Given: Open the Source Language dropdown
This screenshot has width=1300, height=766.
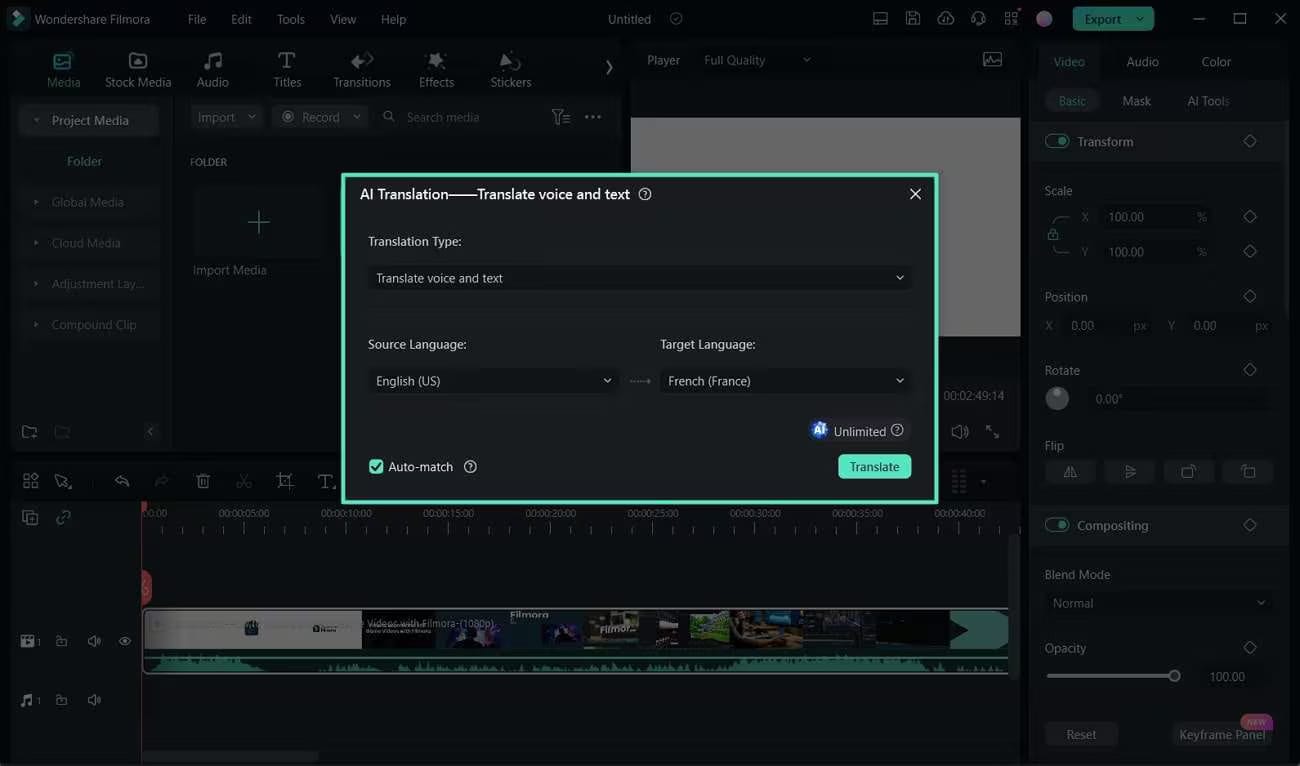Looking at the screenshot, I should pyautogui.click(x=493, y=381).
